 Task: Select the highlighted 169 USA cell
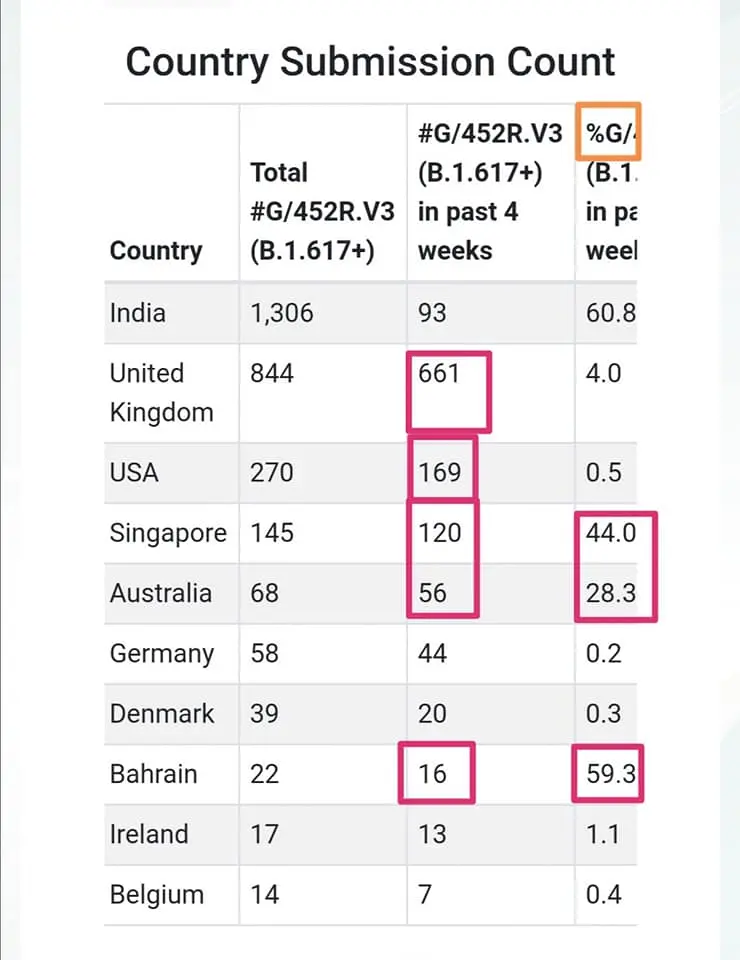441,471
